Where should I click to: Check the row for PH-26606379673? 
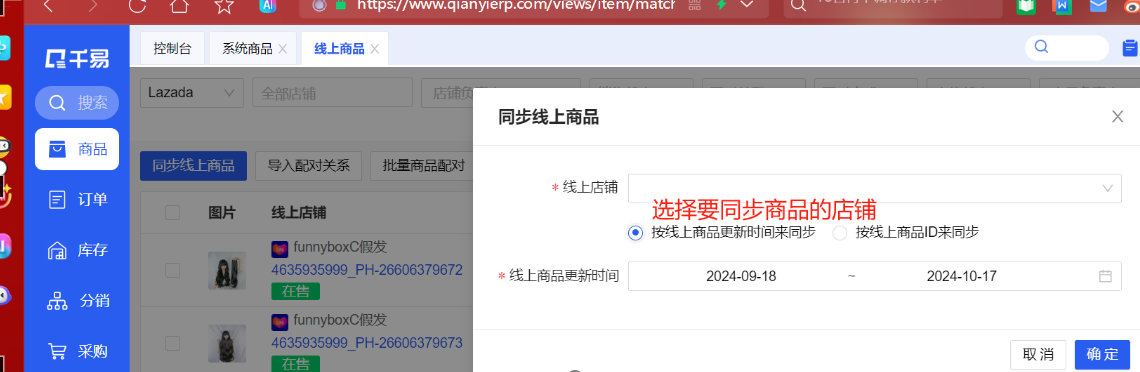pos(172,343)
